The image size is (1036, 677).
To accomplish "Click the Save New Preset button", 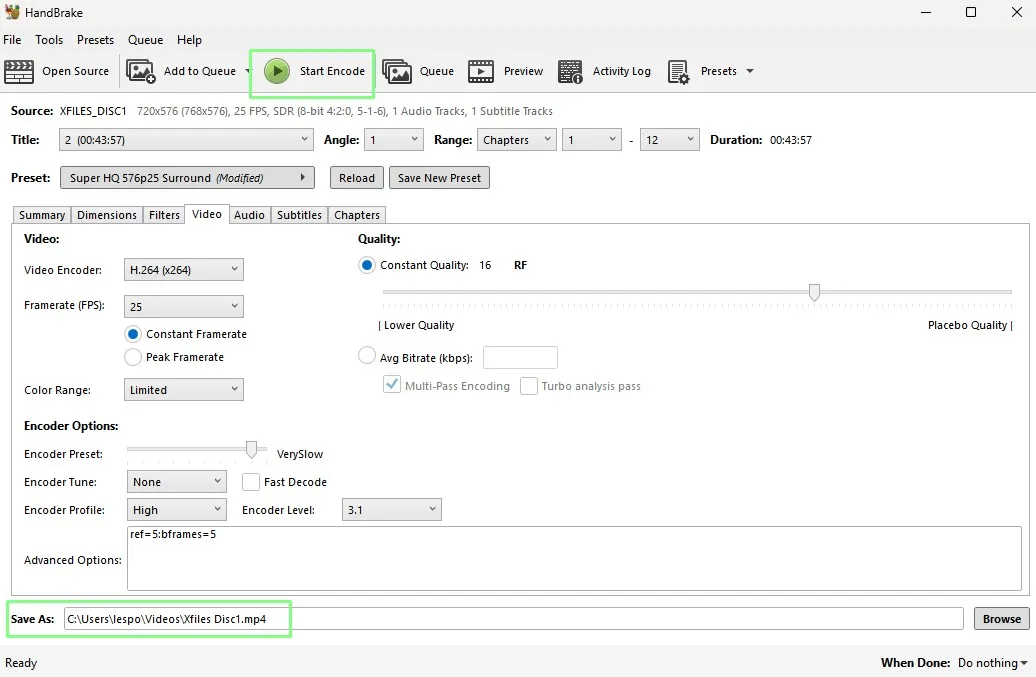I will coord(439,178).
